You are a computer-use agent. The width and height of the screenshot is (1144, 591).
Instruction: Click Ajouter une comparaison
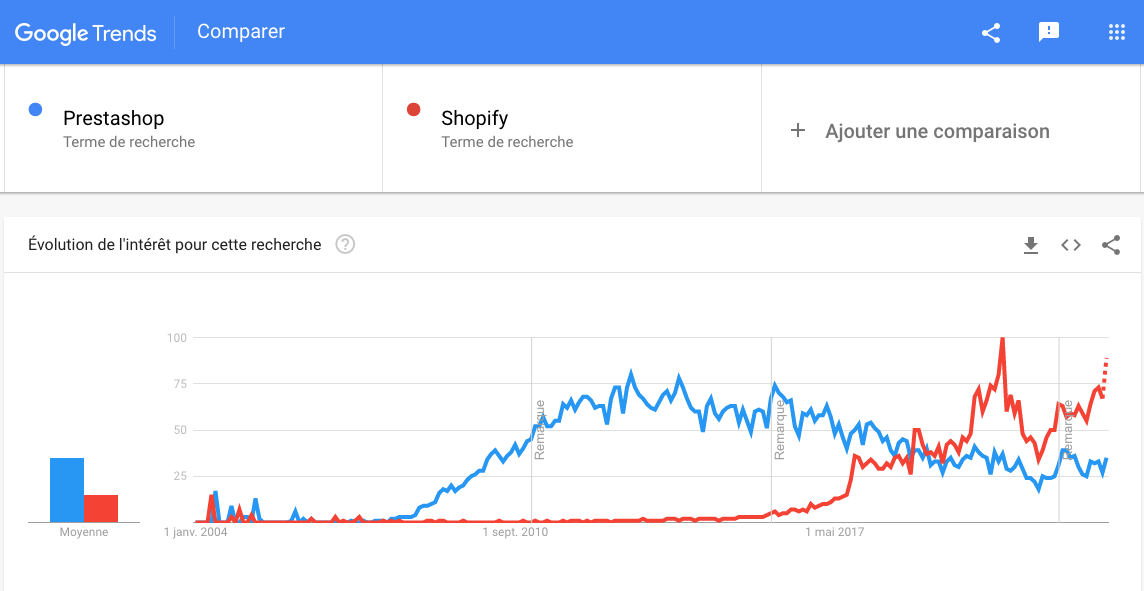[x=937, y=131]
